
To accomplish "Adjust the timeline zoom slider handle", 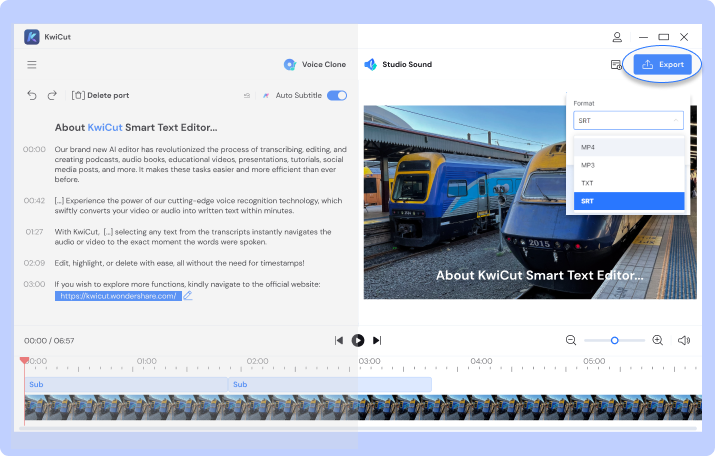I will click(x=615, y=341).
